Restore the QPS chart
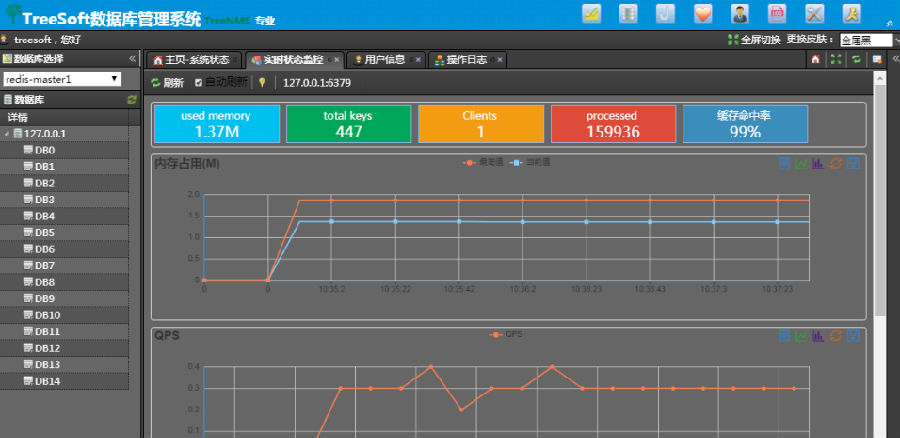Screen dimensions: 900x438 coord(836,335)
